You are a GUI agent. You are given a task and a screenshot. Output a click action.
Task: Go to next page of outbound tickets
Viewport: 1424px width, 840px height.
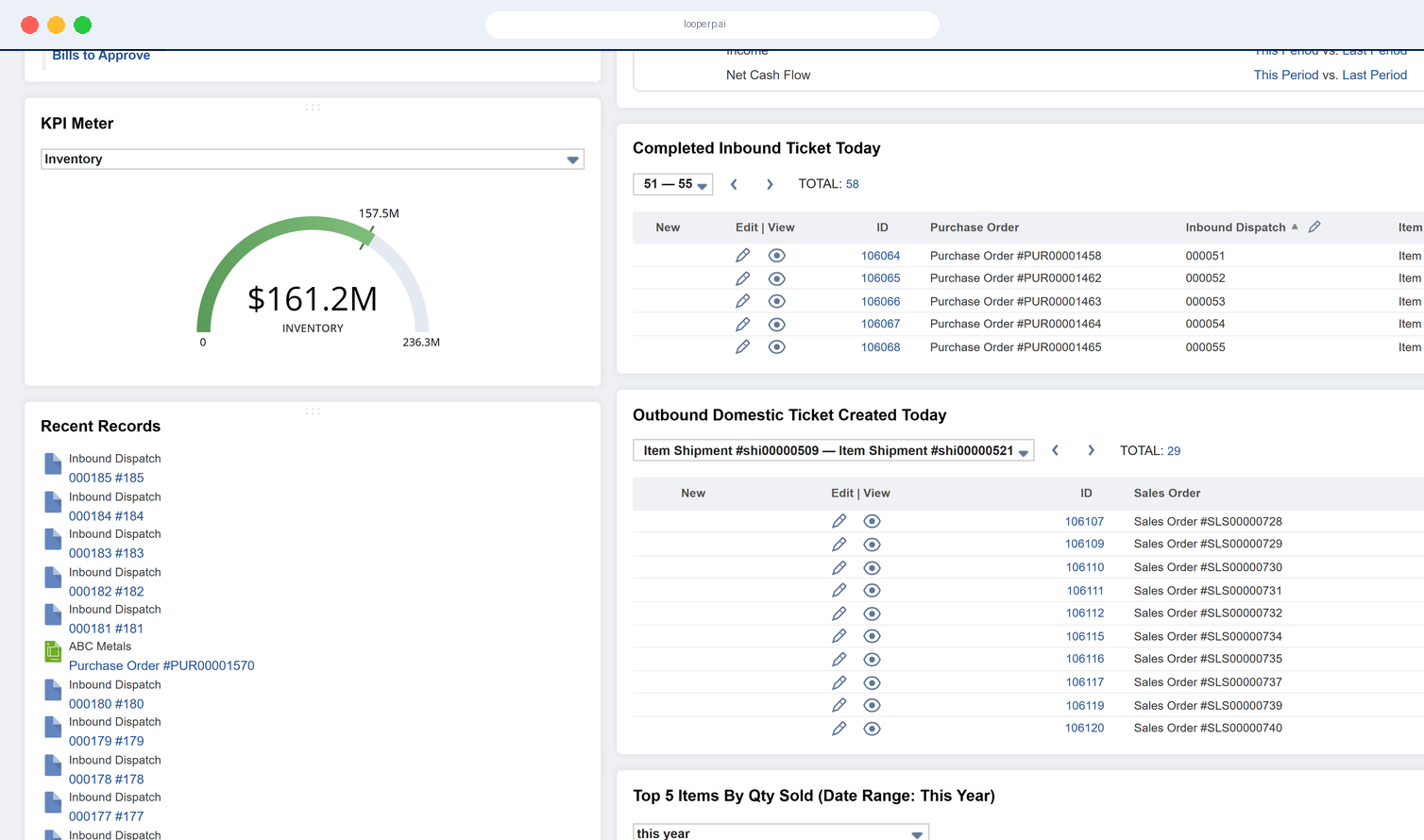click(x=1091, y=450)
